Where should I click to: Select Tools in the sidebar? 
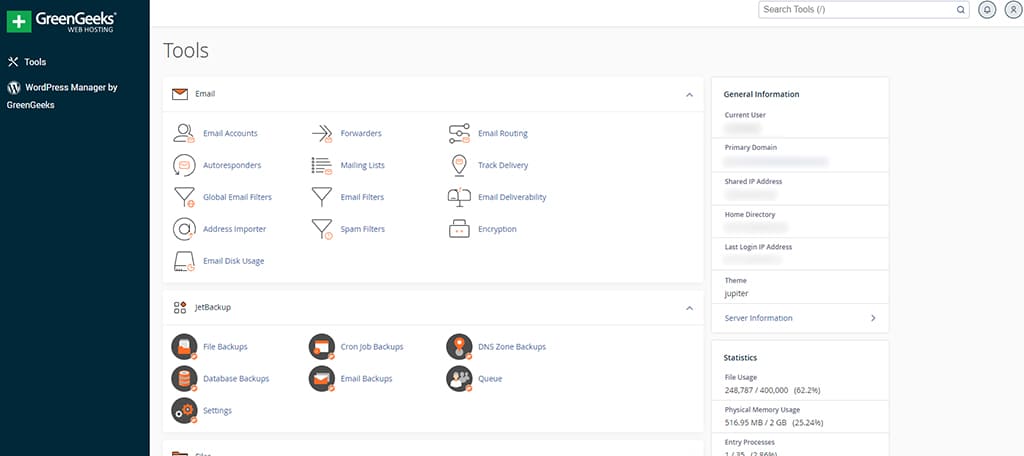[34, 62]
